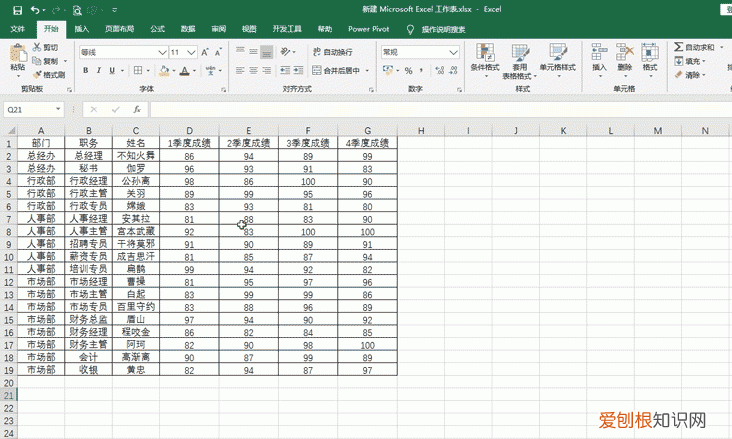Toggle bold formatting
732x439 pixels.
point(85,71)
